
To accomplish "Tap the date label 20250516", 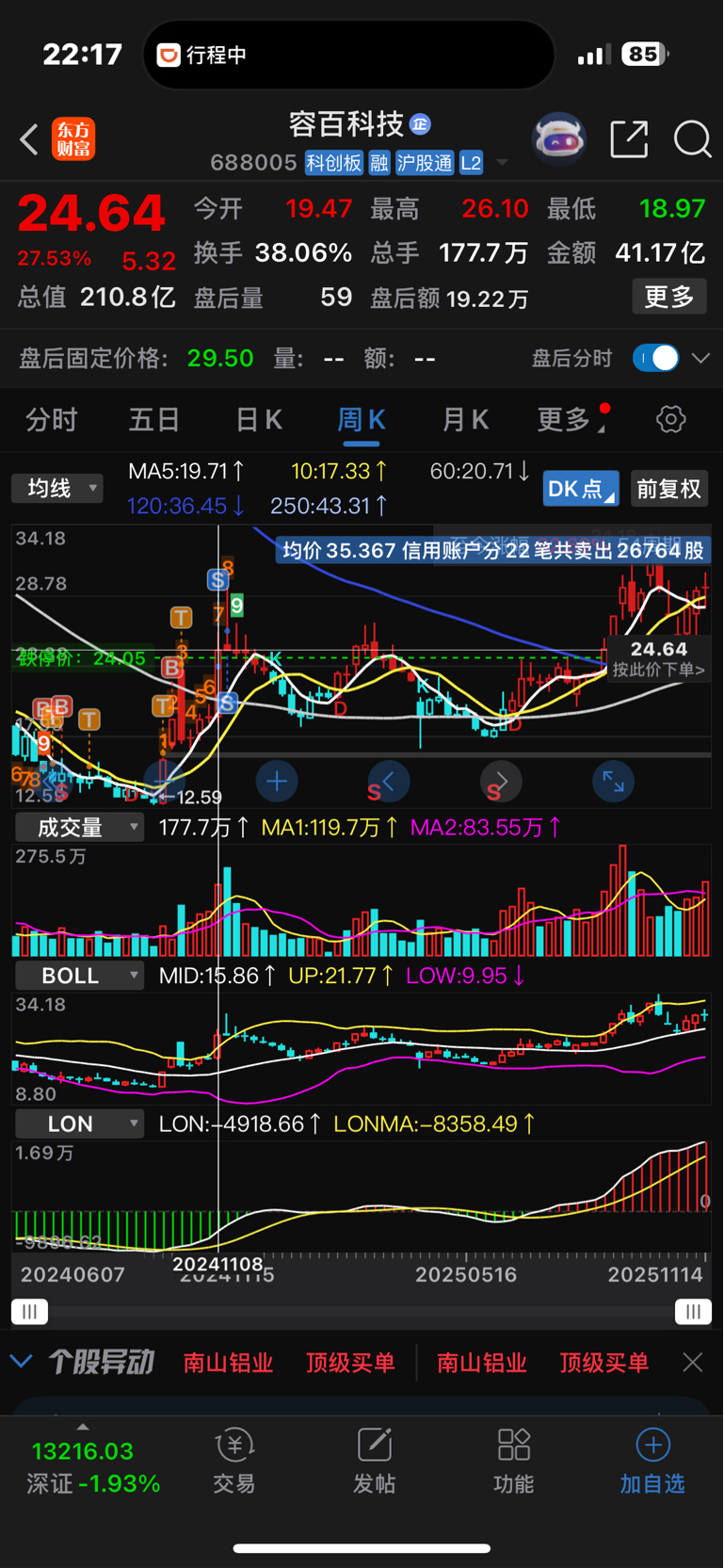I will pos(466,1274).
